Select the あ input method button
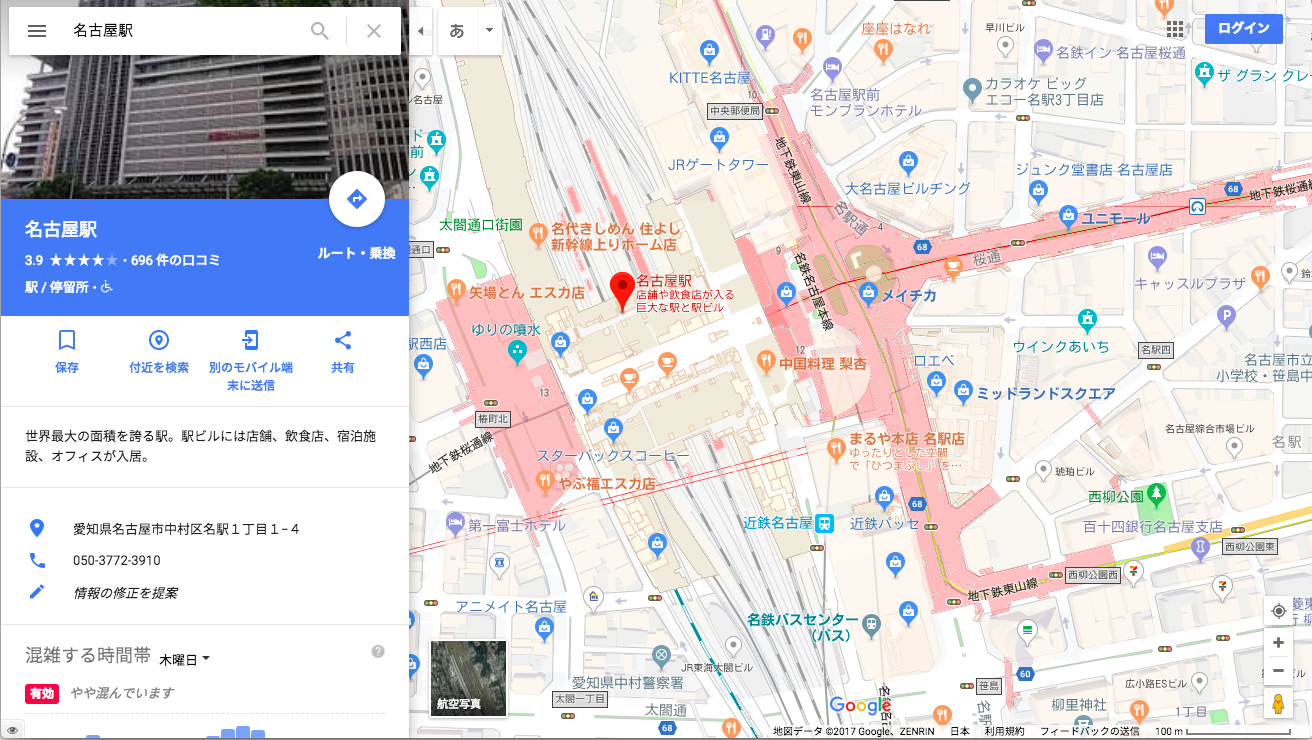This screenshot has width=1312, height=740. click(457, 31)
